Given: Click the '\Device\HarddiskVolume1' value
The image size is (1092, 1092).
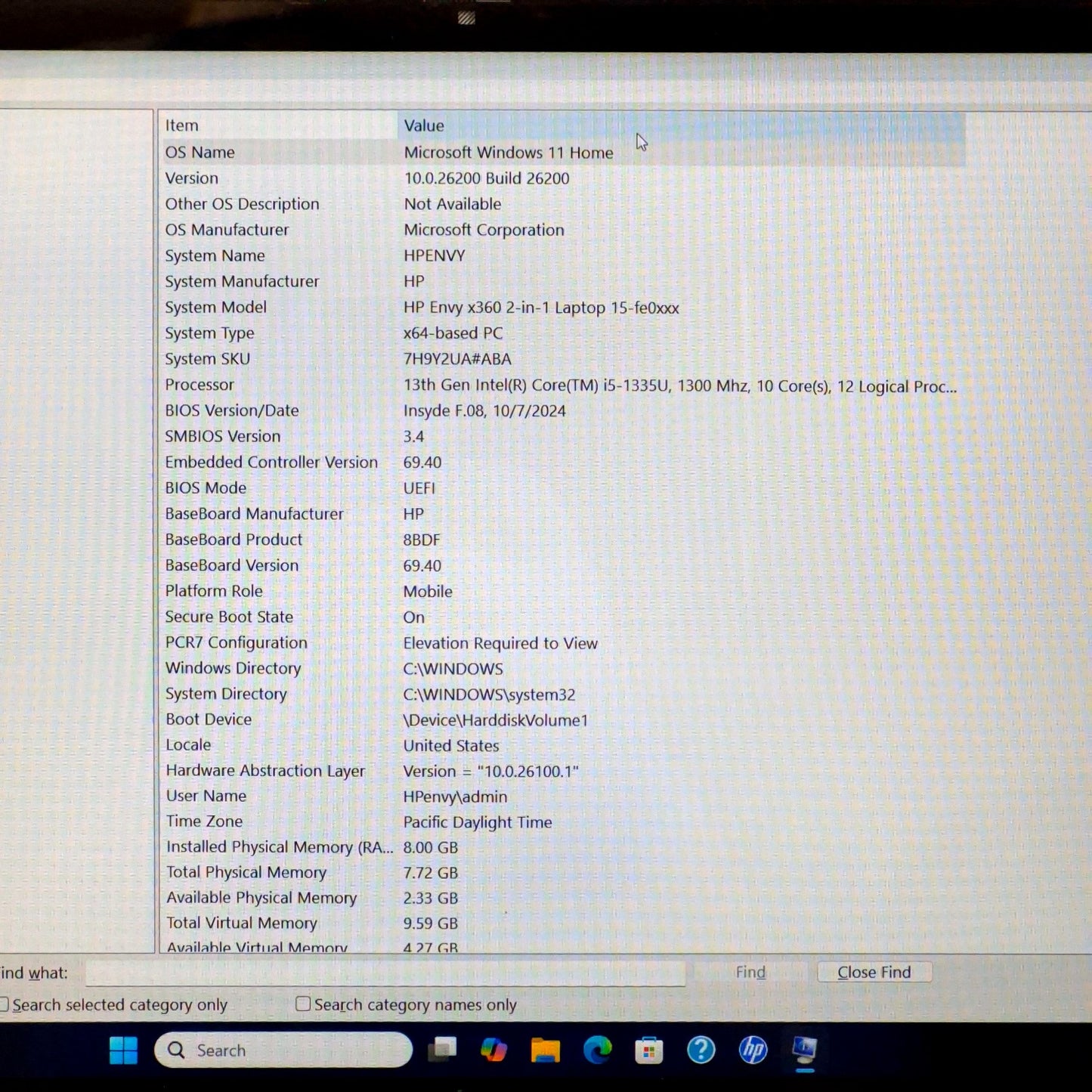Looking at the screenshot, I should click(496, 720).
